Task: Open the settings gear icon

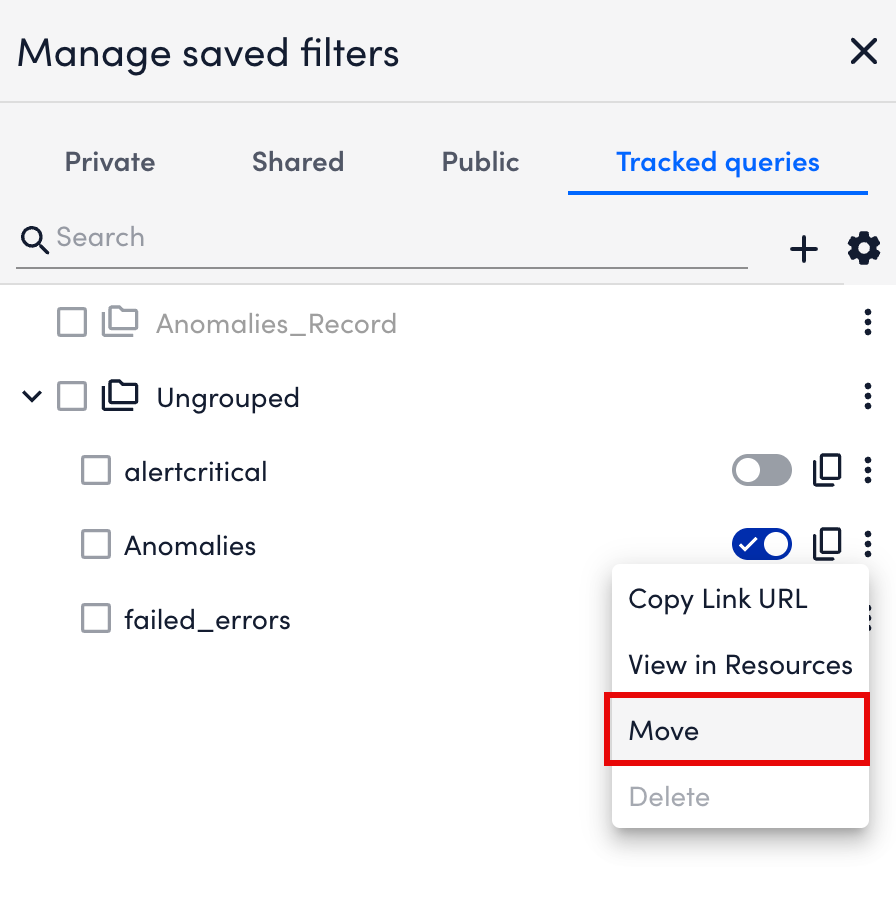Action: pyautogui.click(x=862, y=249)
